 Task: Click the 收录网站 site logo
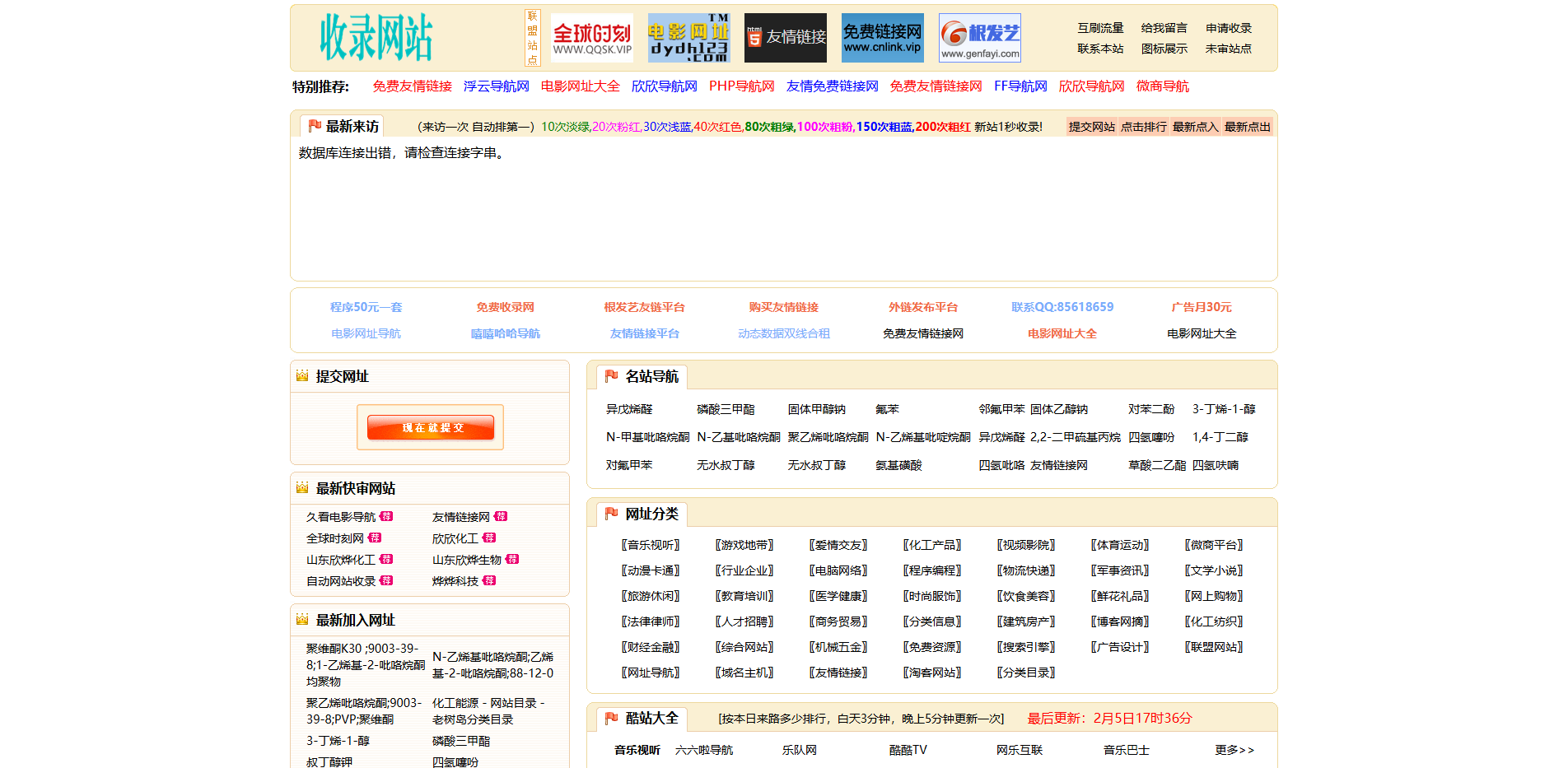pyautogui.click(x=376, y=36)
